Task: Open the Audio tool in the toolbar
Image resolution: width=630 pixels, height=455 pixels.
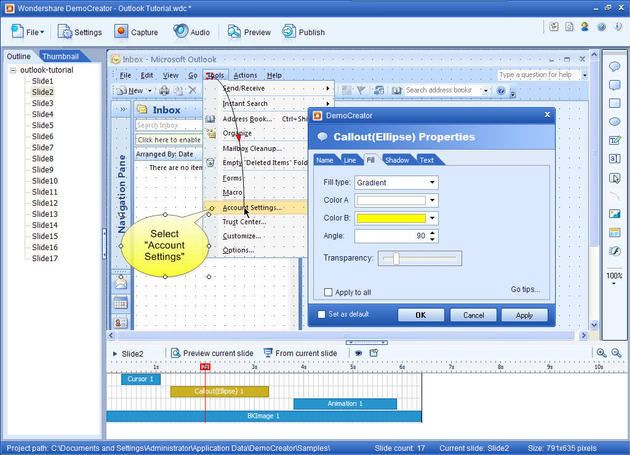Action: [191, 32]
